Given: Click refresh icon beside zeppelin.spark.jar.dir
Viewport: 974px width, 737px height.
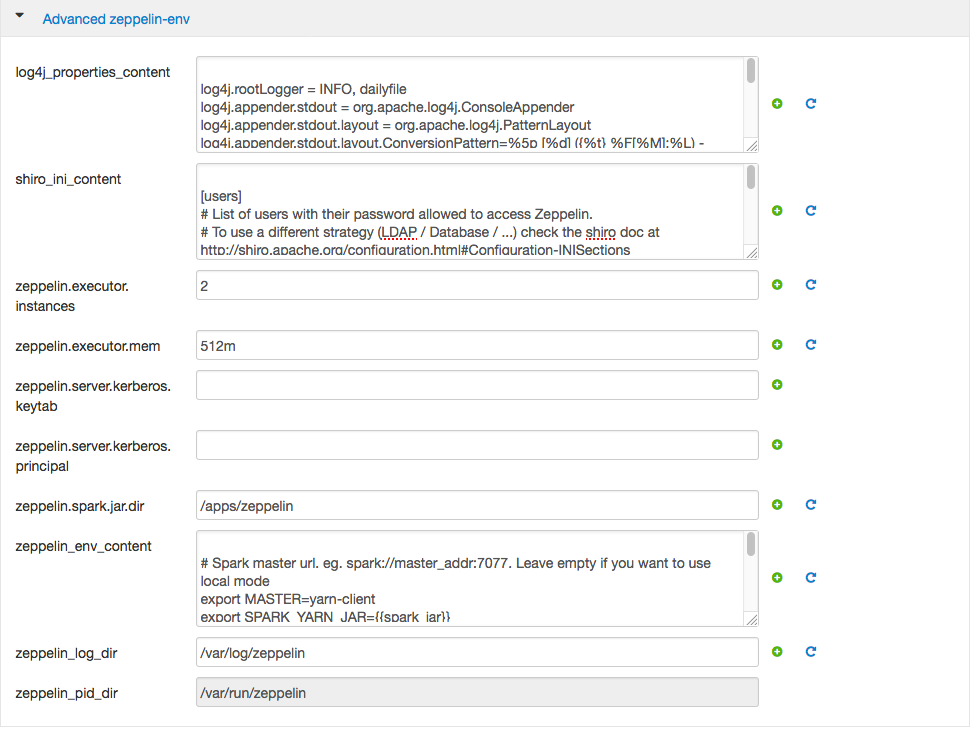Looking at the screenshot, I should click(x=811, y=505).
